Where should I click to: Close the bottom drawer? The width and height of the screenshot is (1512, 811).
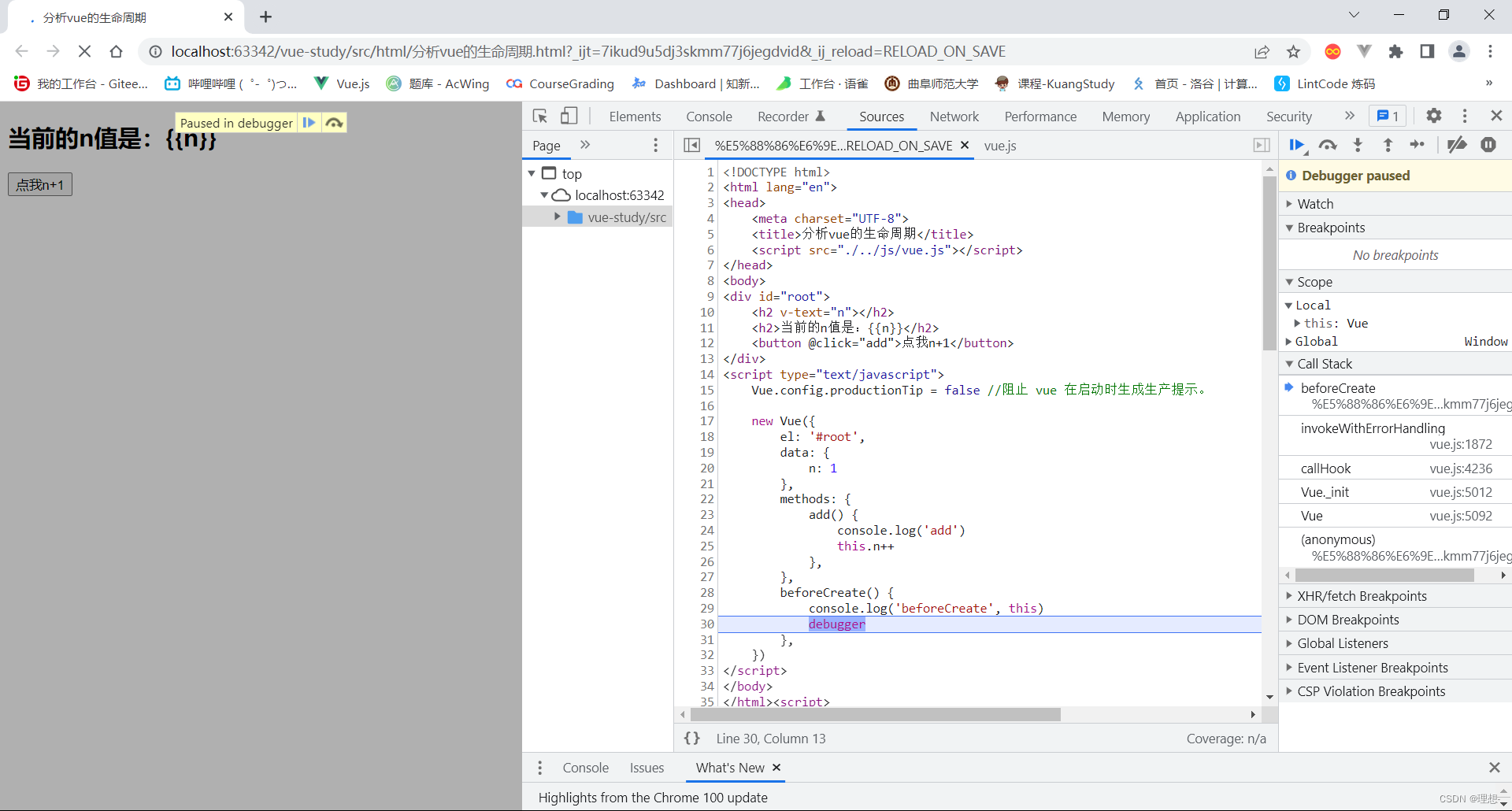pos(1495,768)
